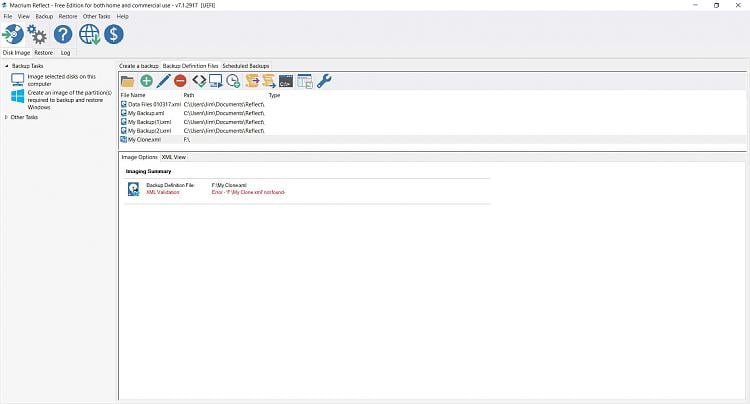Image resolution: width=750 pixels, height=404 pixels.
Task: Delete definition using red minus icon
Action: 180,81
